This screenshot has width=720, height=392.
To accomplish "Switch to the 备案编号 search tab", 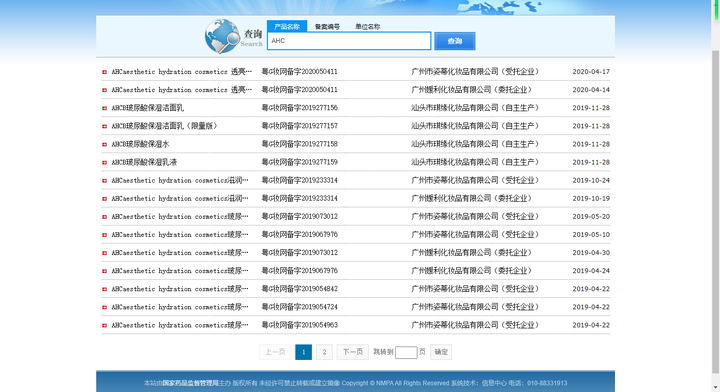I will click(x=327, y=27).
